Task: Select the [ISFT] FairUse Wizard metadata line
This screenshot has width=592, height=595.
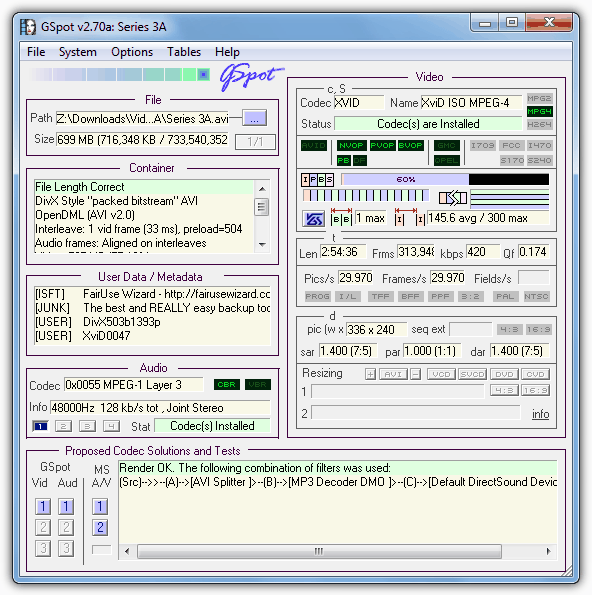Action: 152,294
